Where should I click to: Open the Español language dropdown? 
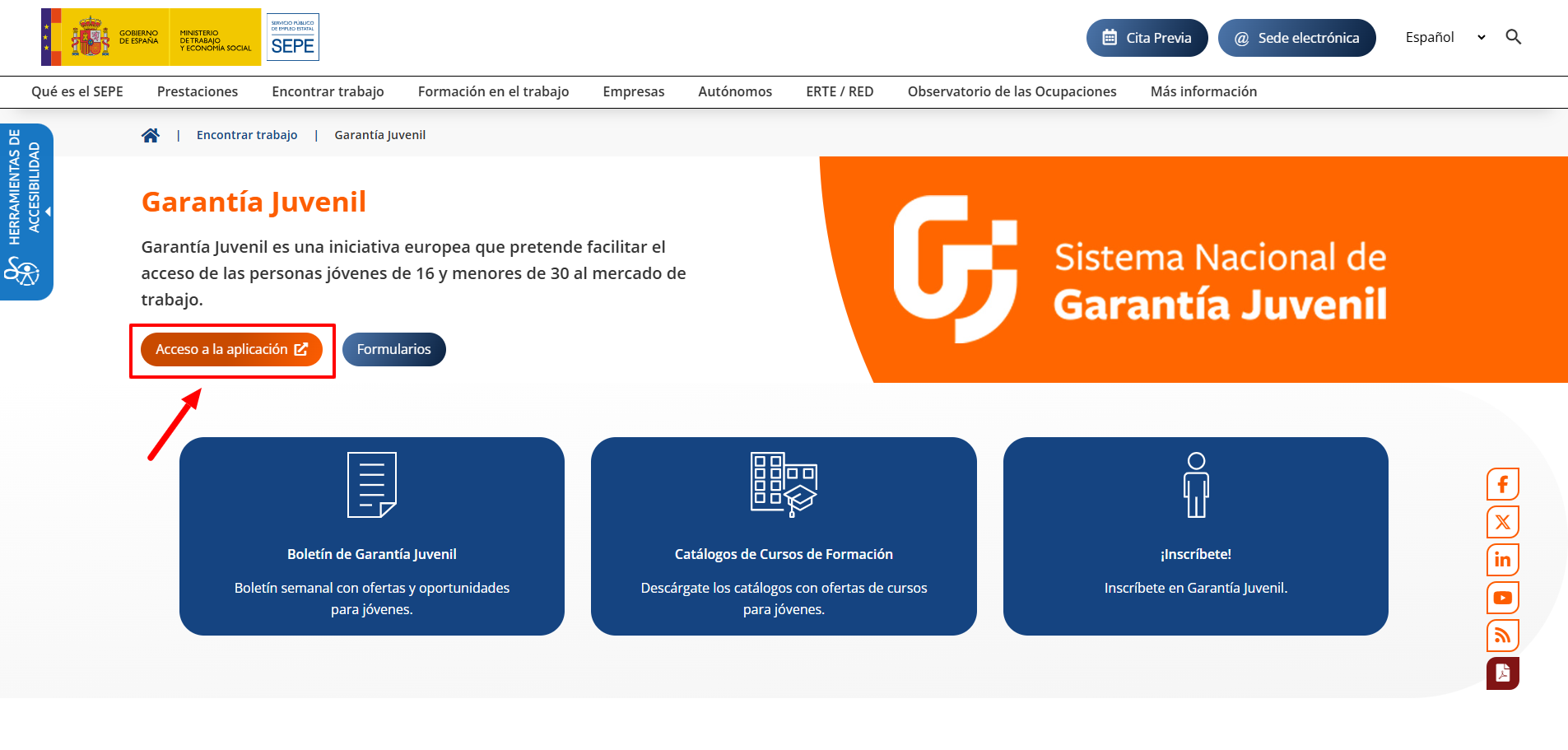pos(1445,37)
